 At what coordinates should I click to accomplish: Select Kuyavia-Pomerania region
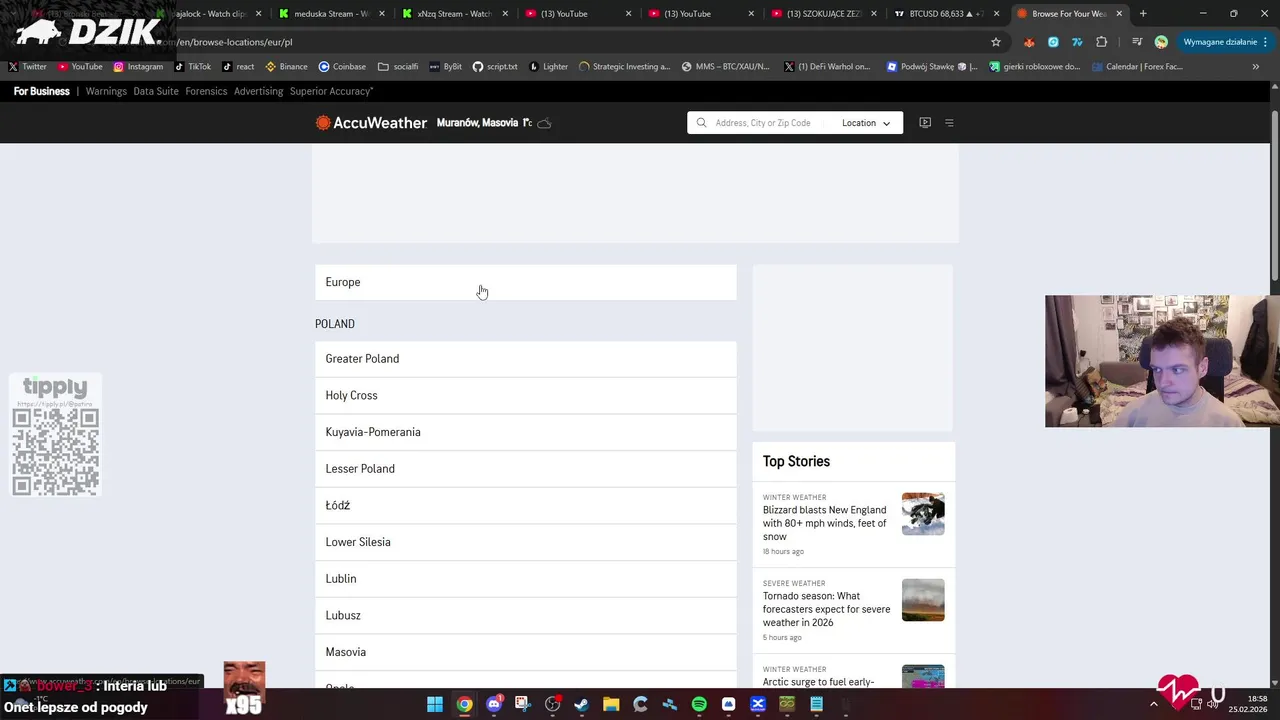click(526, 432)
